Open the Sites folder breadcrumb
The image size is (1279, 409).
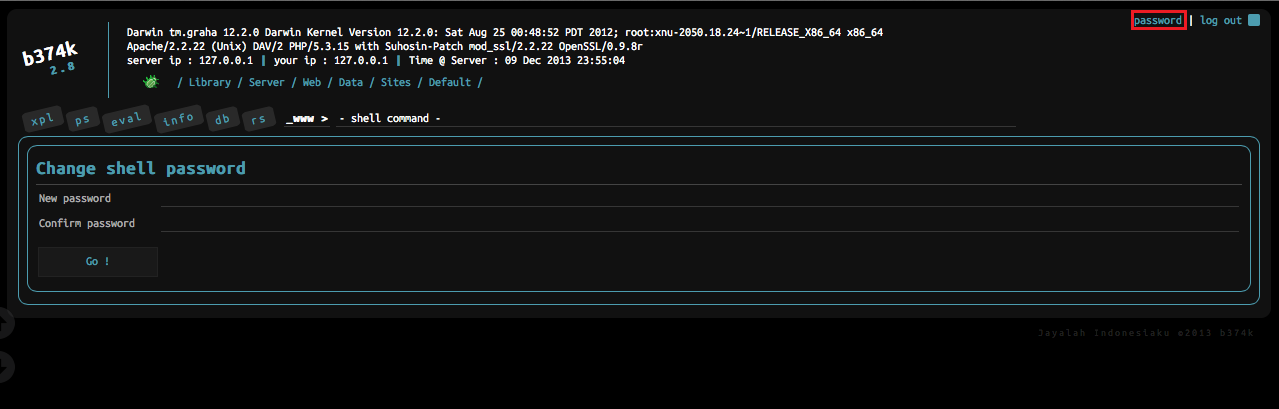pos(395,82)
